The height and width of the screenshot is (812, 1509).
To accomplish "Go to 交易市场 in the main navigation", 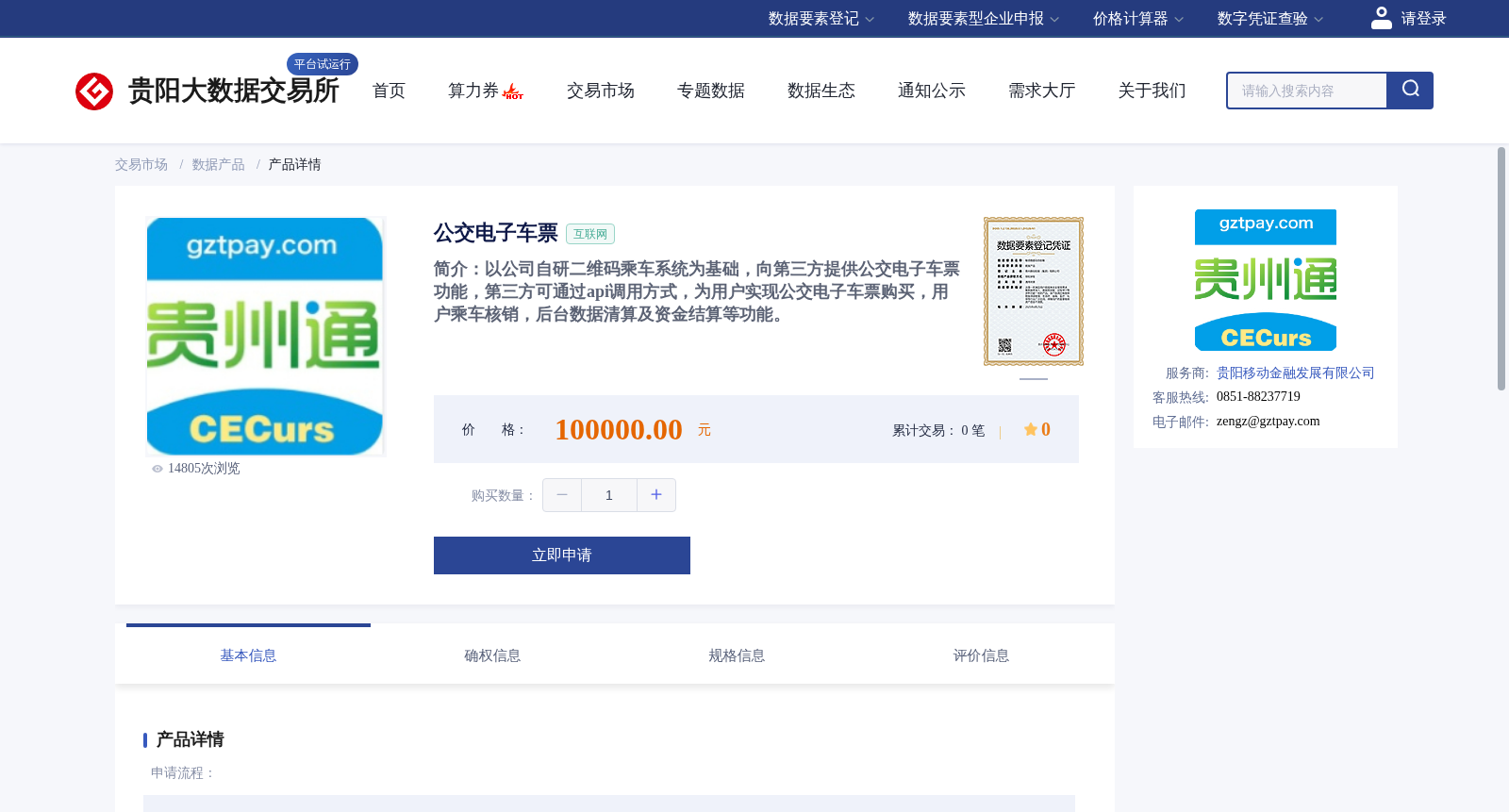I will (x=601, y=91).
